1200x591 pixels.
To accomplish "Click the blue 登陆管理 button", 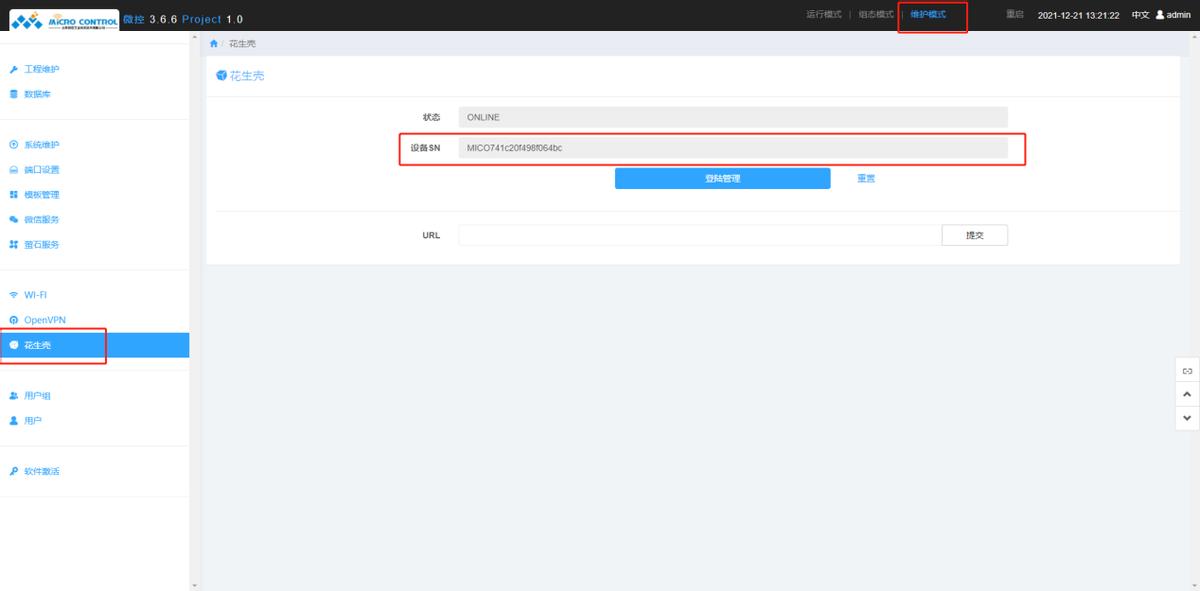I will point(722,178).
